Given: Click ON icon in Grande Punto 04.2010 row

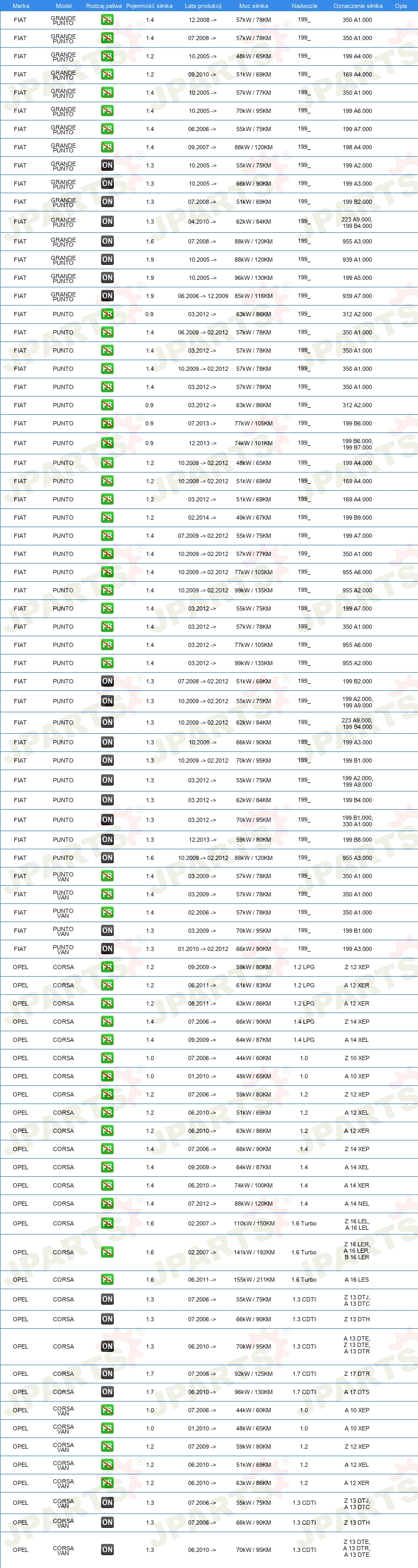Looking at the screenshot, I should click(107, 222).
